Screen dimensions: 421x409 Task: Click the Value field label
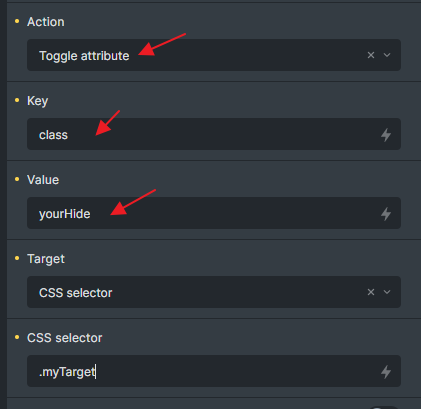(x=43, y=180)
